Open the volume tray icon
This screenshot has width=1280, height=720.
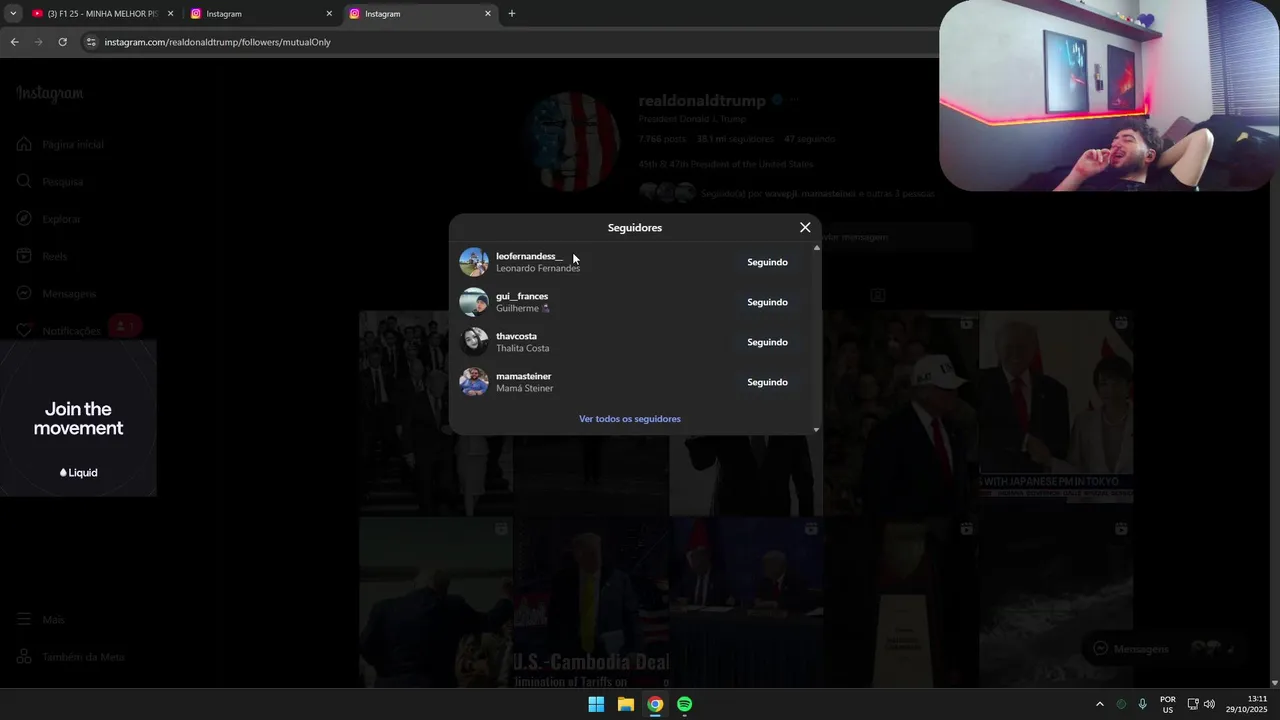coord(1210,704)
